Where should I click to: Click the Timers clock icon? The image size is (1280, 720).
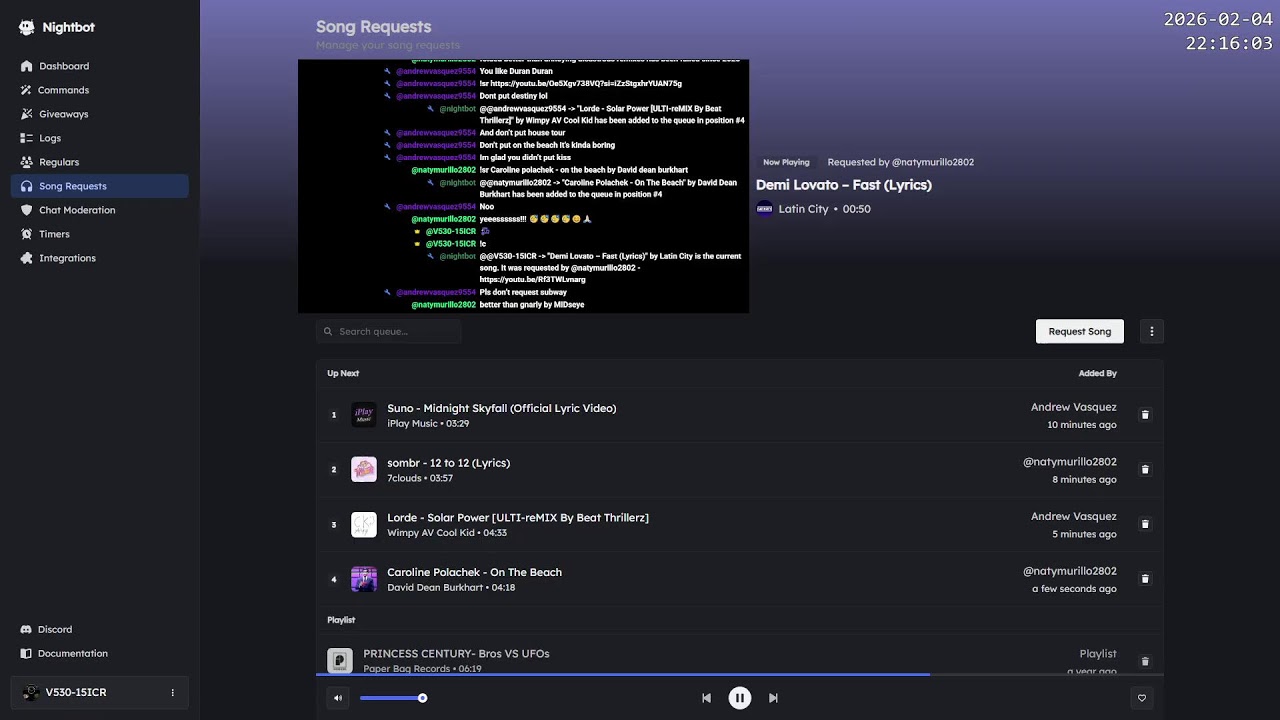tap(27, 234)
